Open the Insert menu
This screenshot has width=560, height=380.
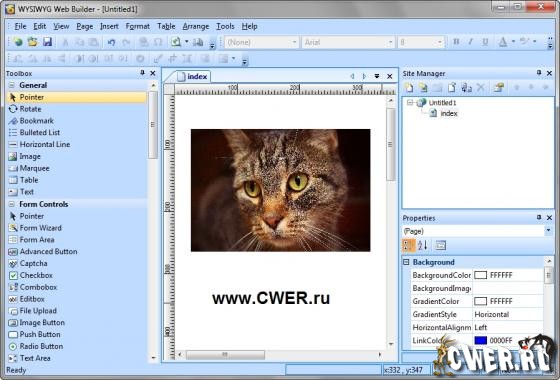click(x=109, y=26)
